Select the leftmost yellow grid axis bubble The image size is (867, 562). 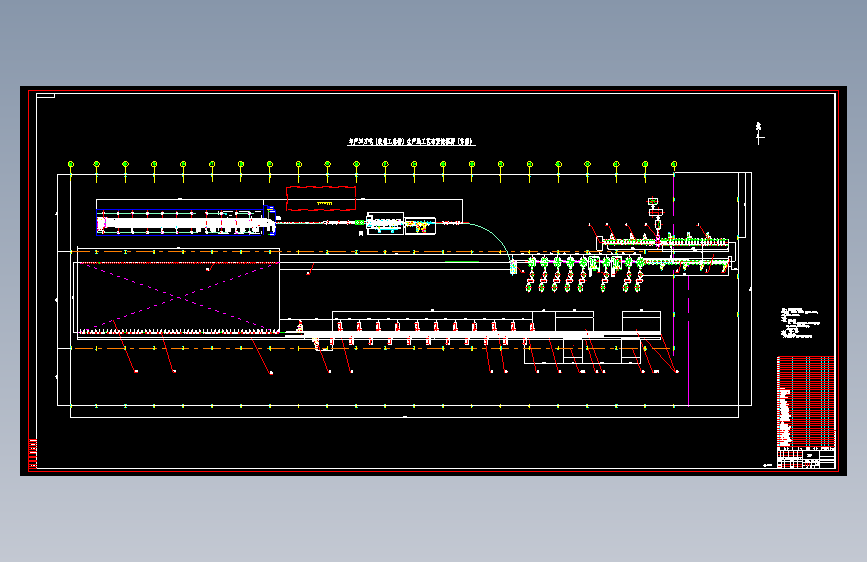point(71,164)
